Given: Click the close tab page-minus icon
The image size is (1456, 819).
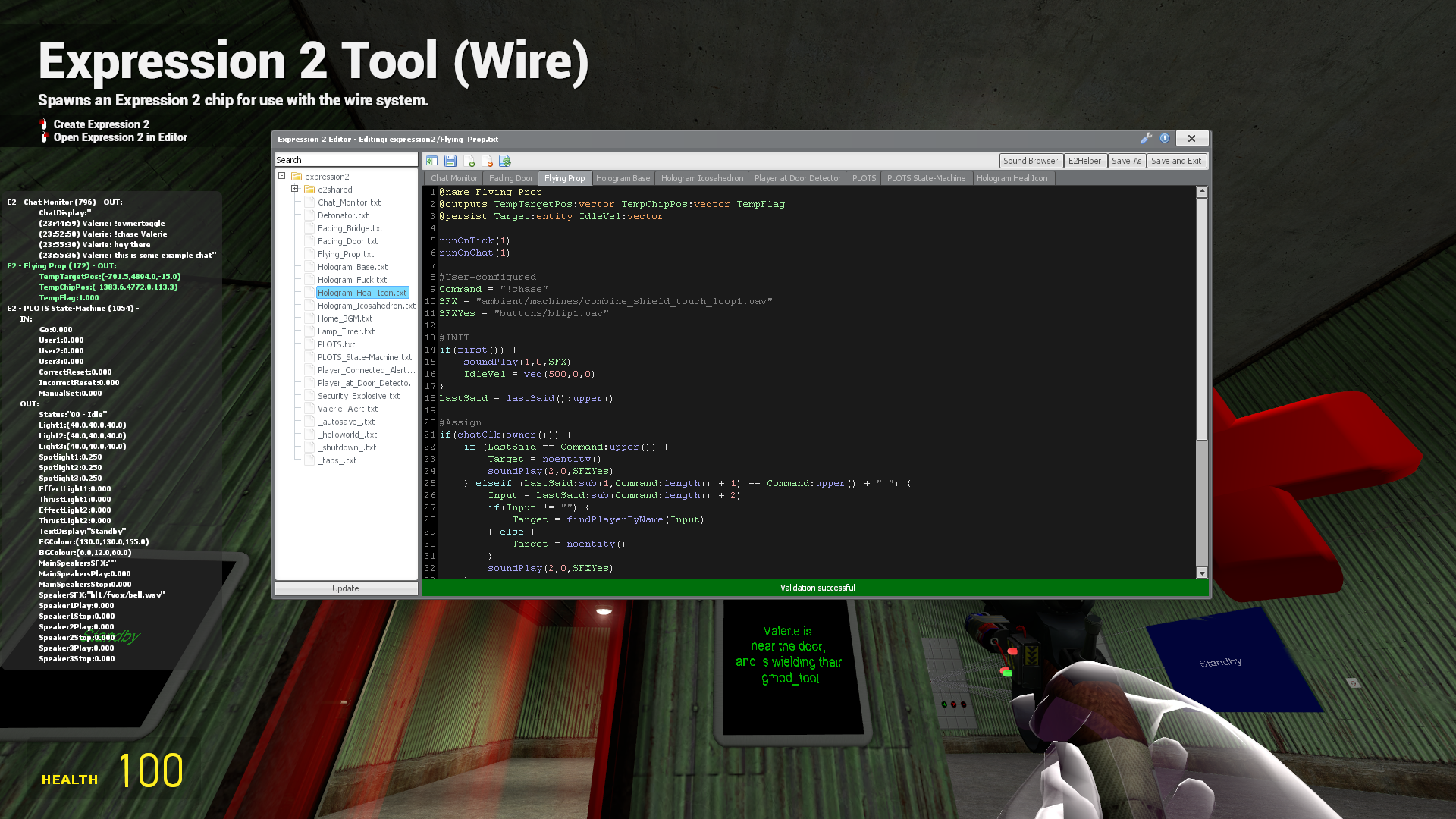Looking at the screenshot, I should 487,161.
